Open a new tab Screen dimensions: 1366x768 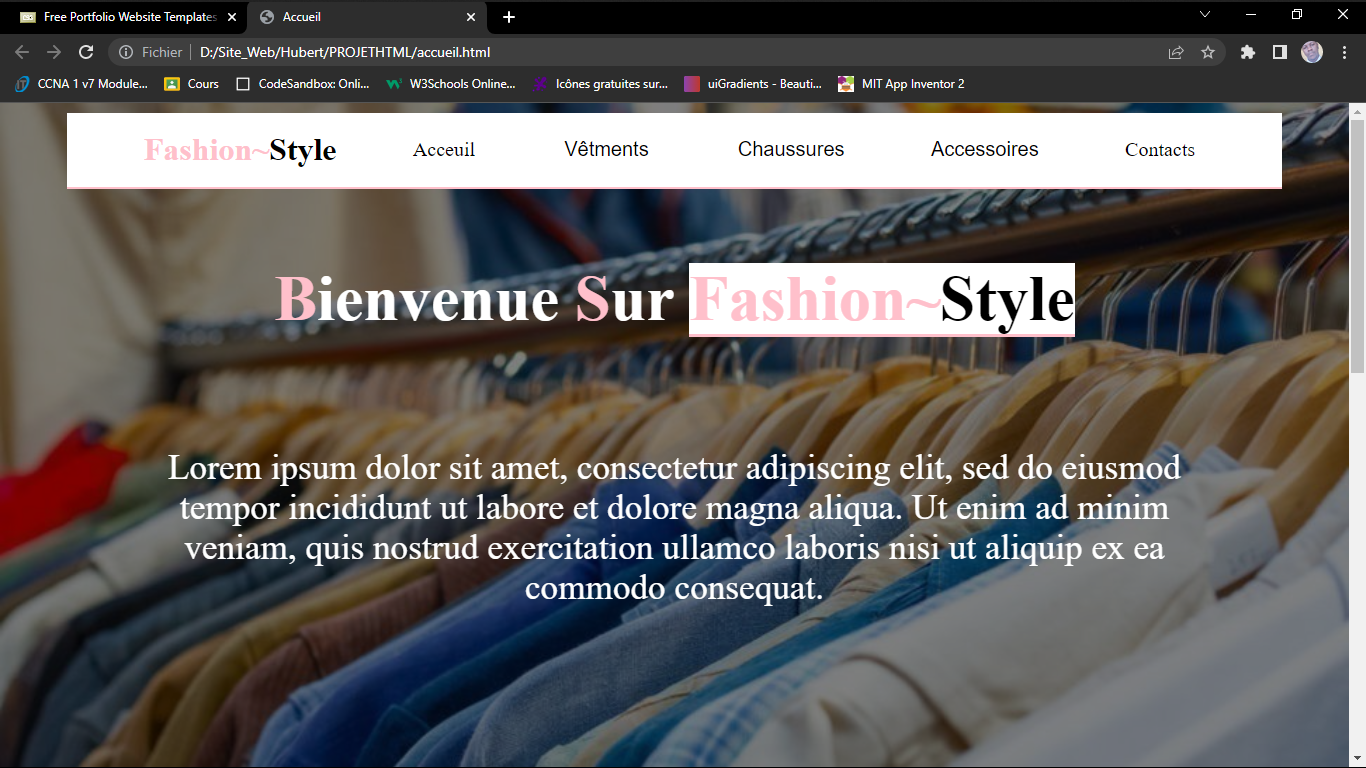click(x=509, y=17)
